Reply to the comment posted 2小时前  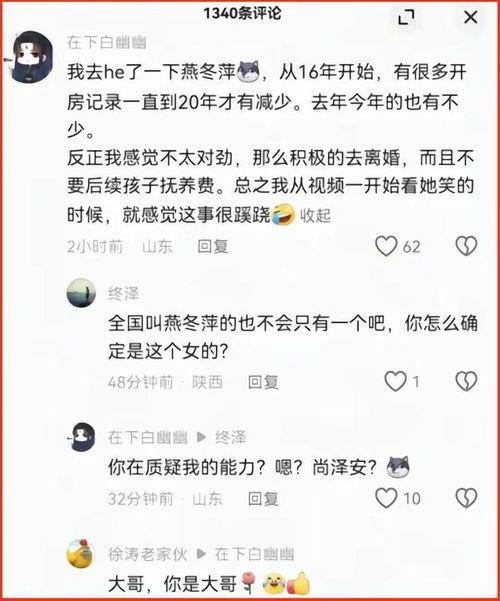click(x=212, y=246)
